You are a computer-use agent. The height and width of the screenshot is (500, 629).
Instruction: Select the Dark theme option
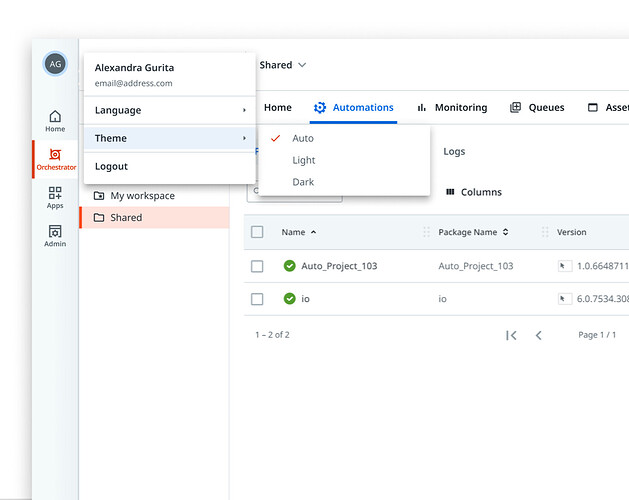344,182
